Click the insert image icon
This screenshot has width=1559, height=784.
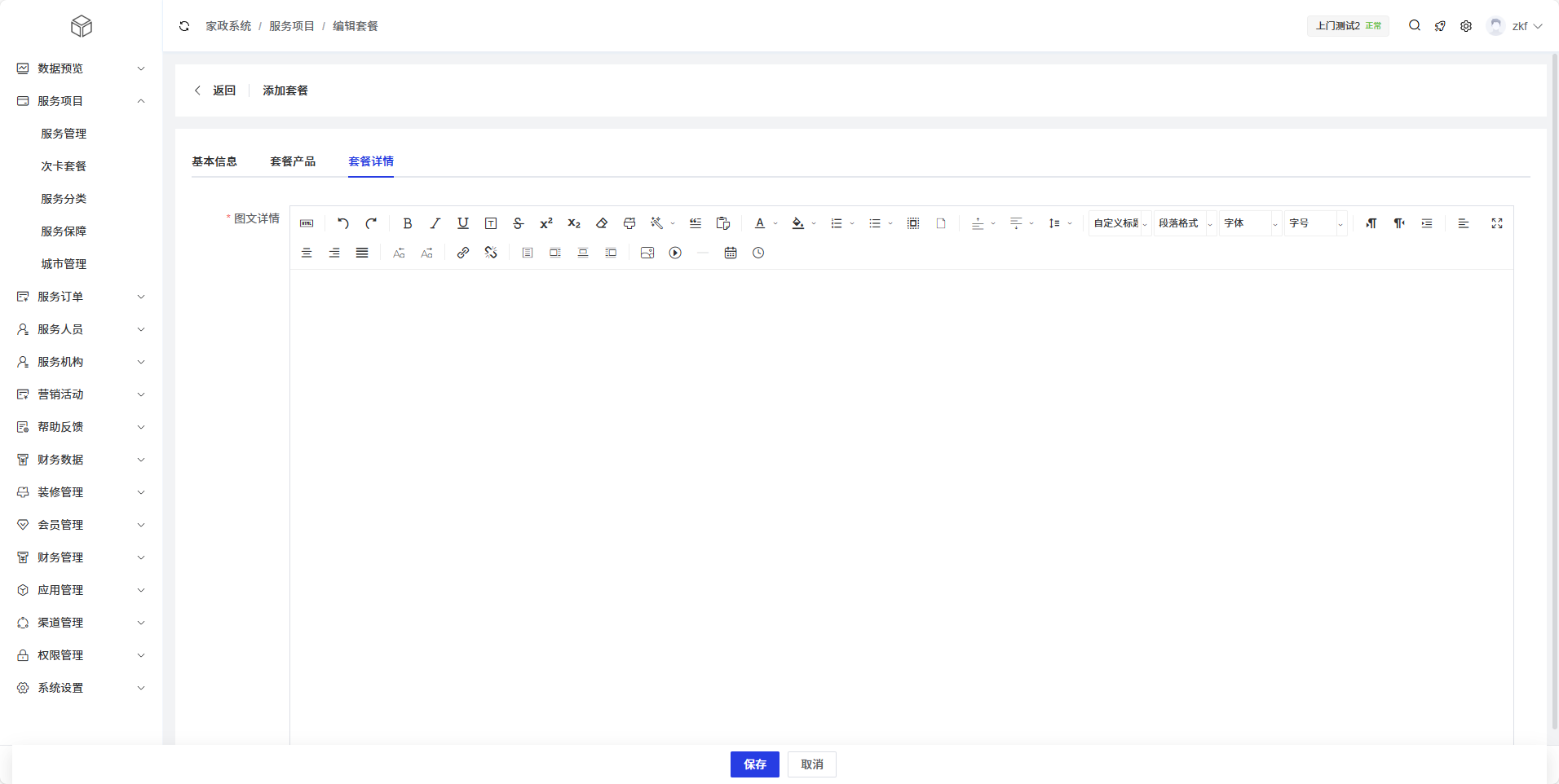pyautogui.click(x=647, y=253)
